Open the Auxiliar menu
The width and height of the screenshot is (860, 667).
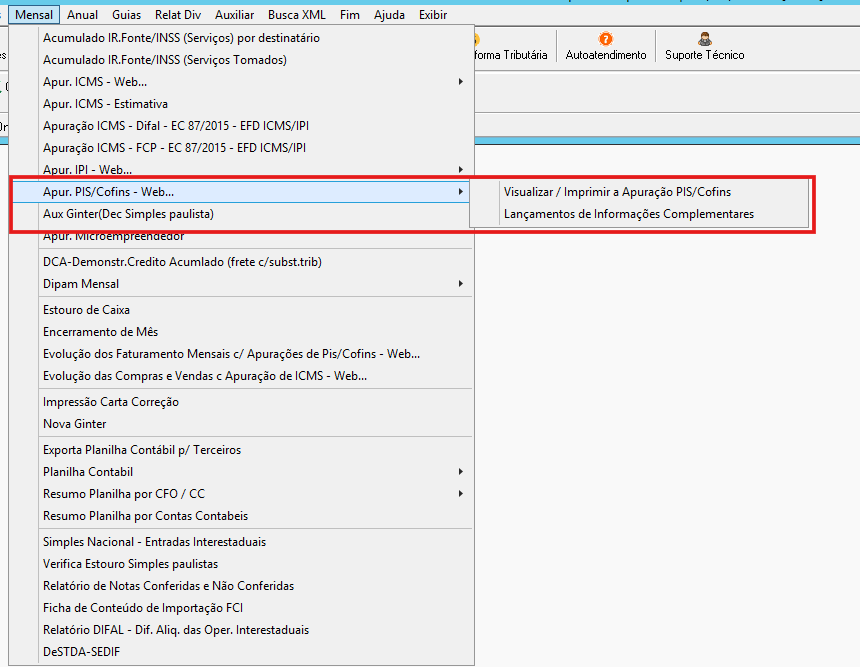coord(234,15)
